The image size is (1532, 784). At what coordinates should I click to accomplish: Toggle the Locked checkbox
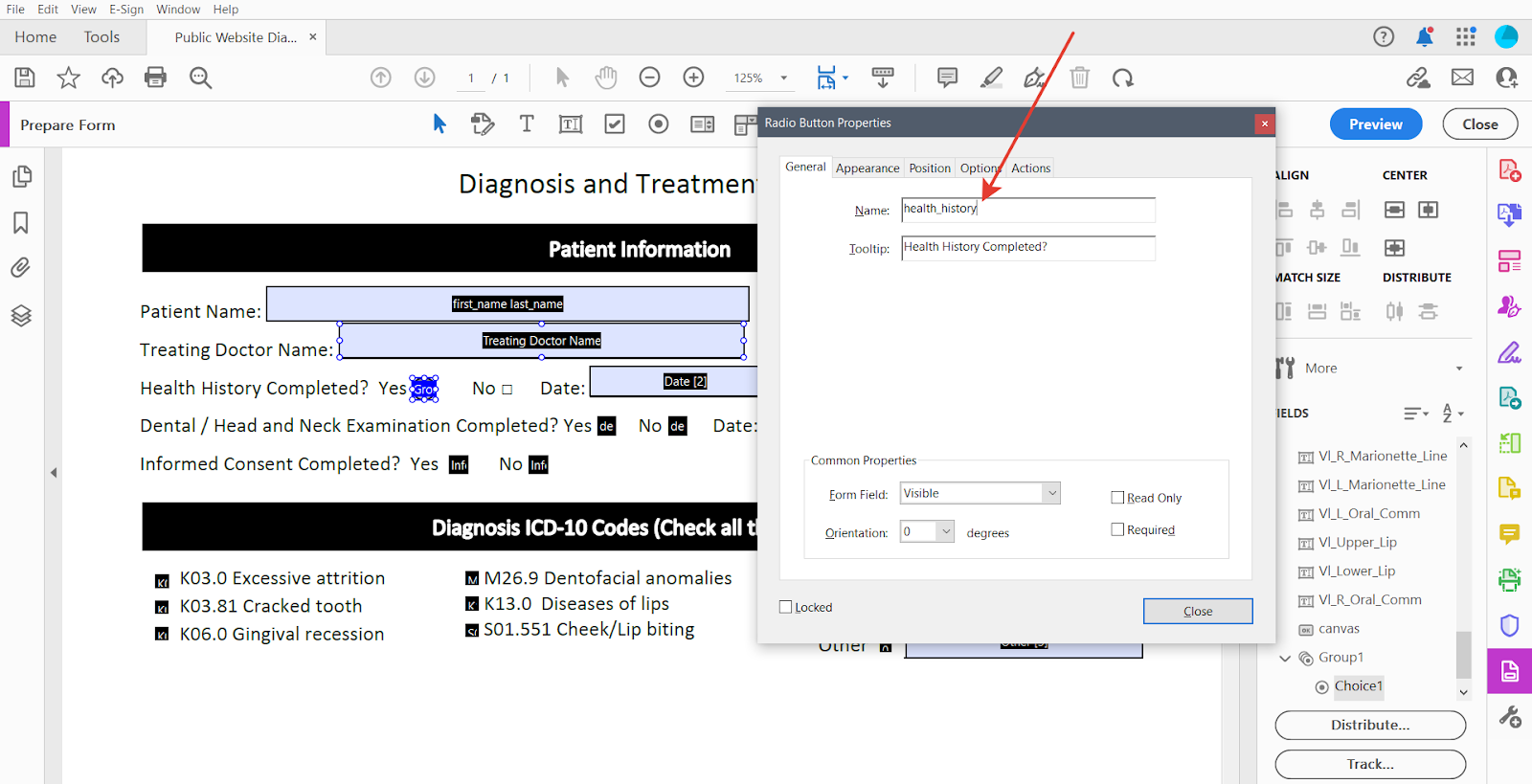click(x=786, y=607)
